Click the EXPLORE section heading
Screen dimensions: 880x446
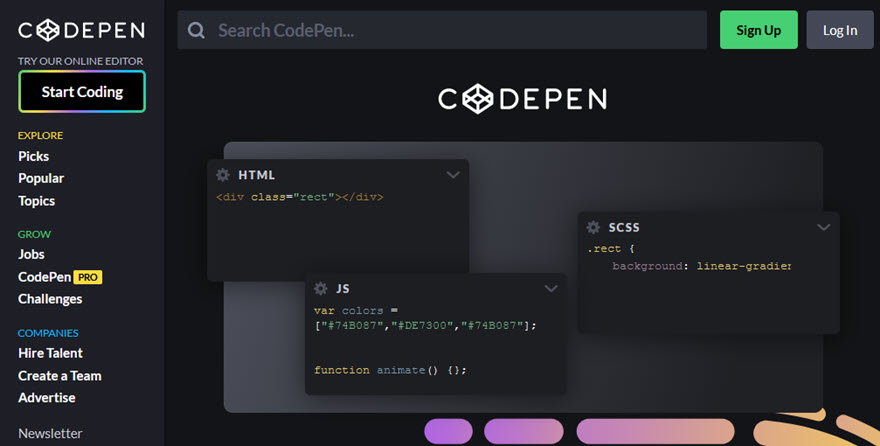tap(40, 135)
